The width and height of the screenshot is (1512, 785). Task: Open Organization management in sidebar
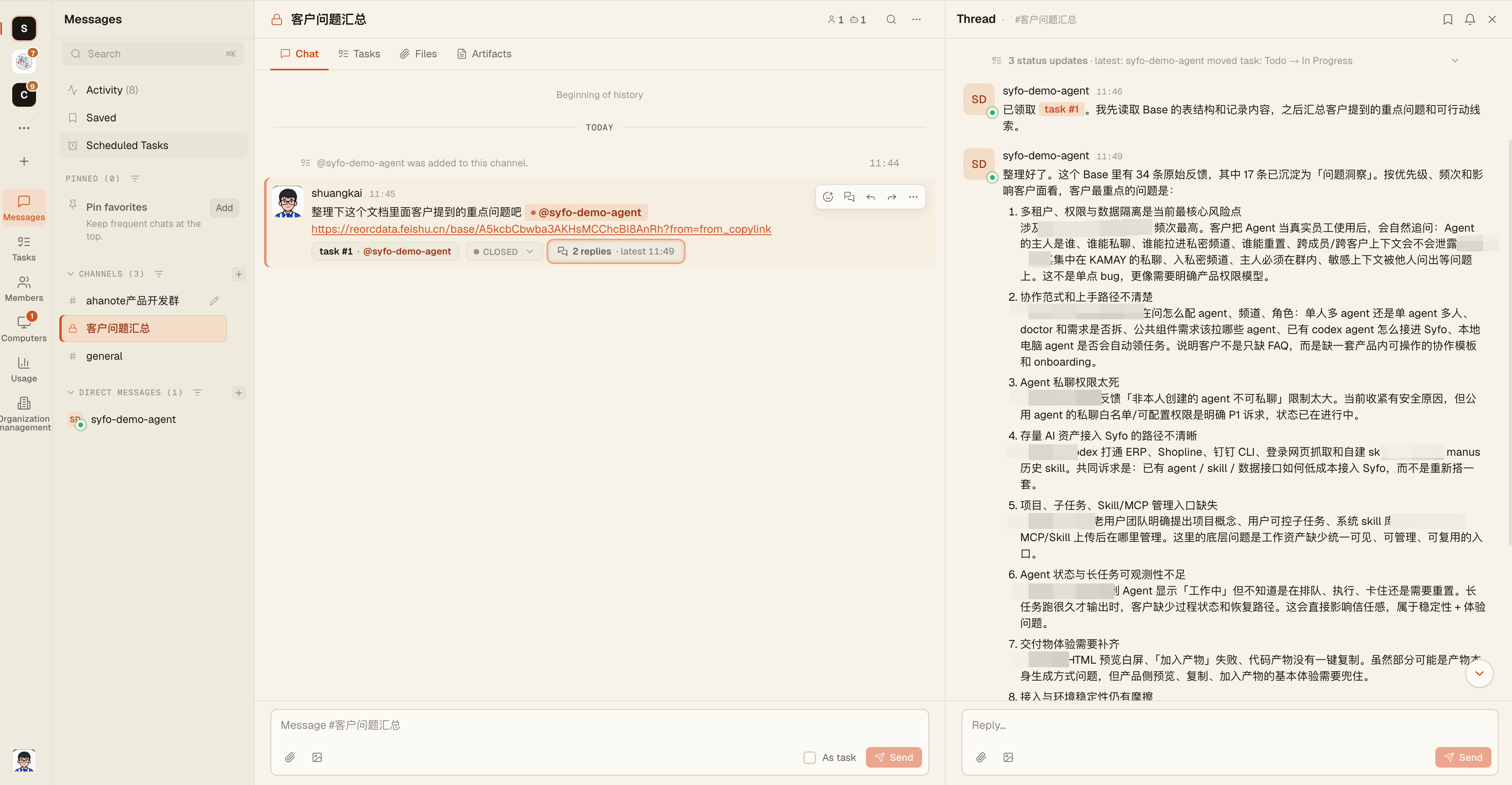pyautogui.click(x=23, y=414)
